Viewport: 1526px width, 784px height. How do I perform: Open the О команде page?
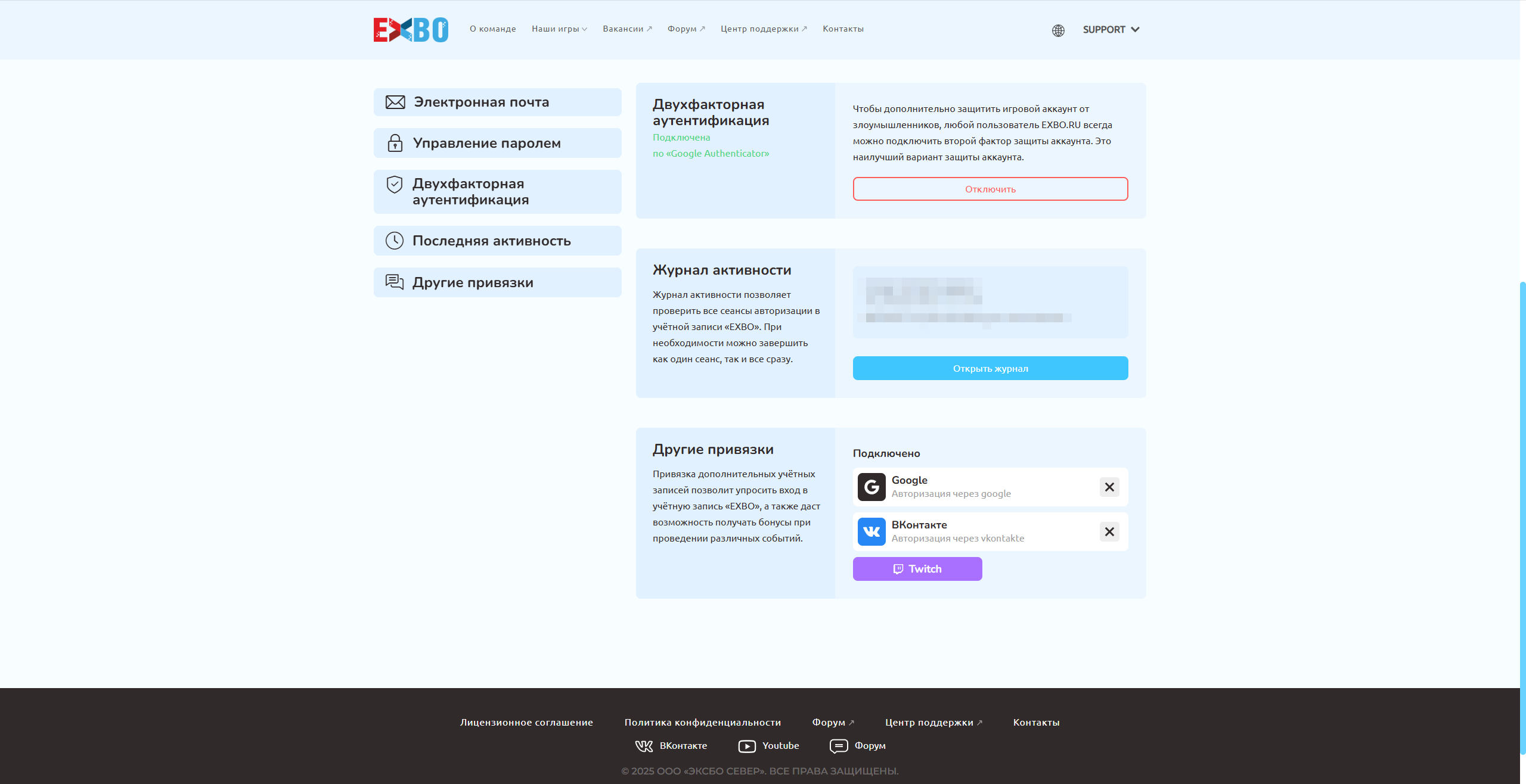pos(493,29)
